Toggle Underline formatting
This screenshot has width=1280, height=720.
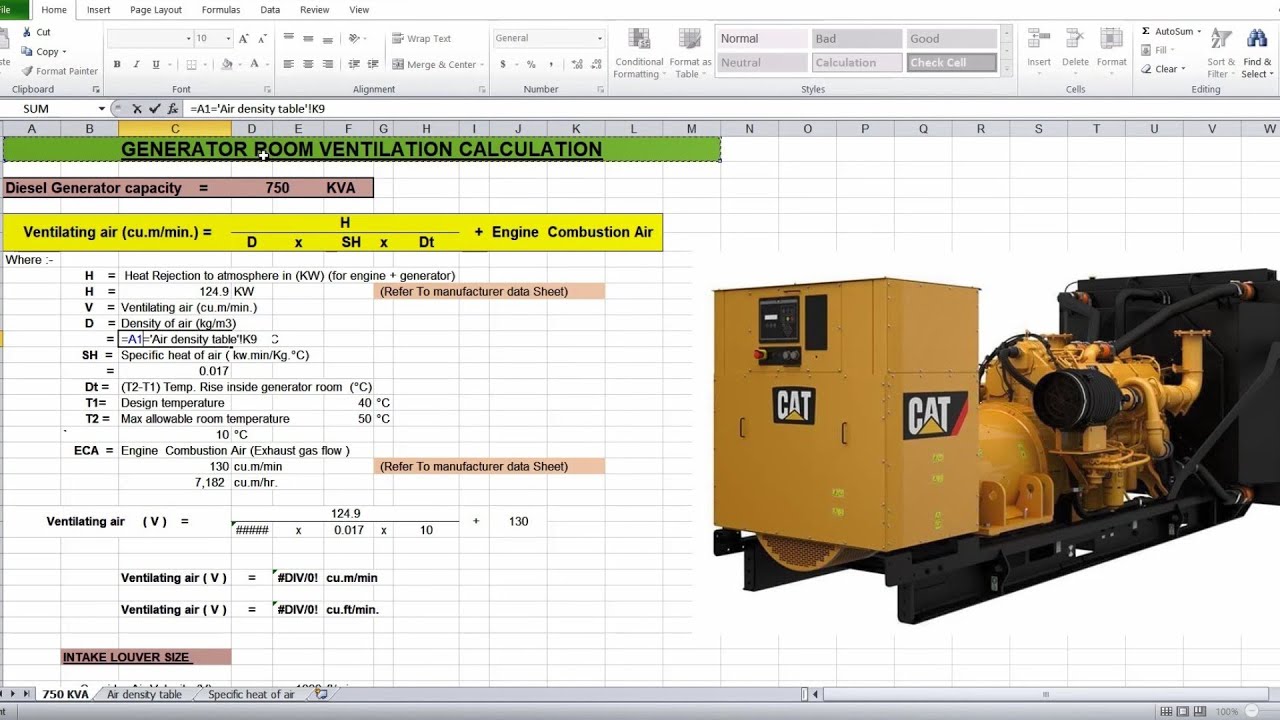pyautogui.click(x=156, y=64)
